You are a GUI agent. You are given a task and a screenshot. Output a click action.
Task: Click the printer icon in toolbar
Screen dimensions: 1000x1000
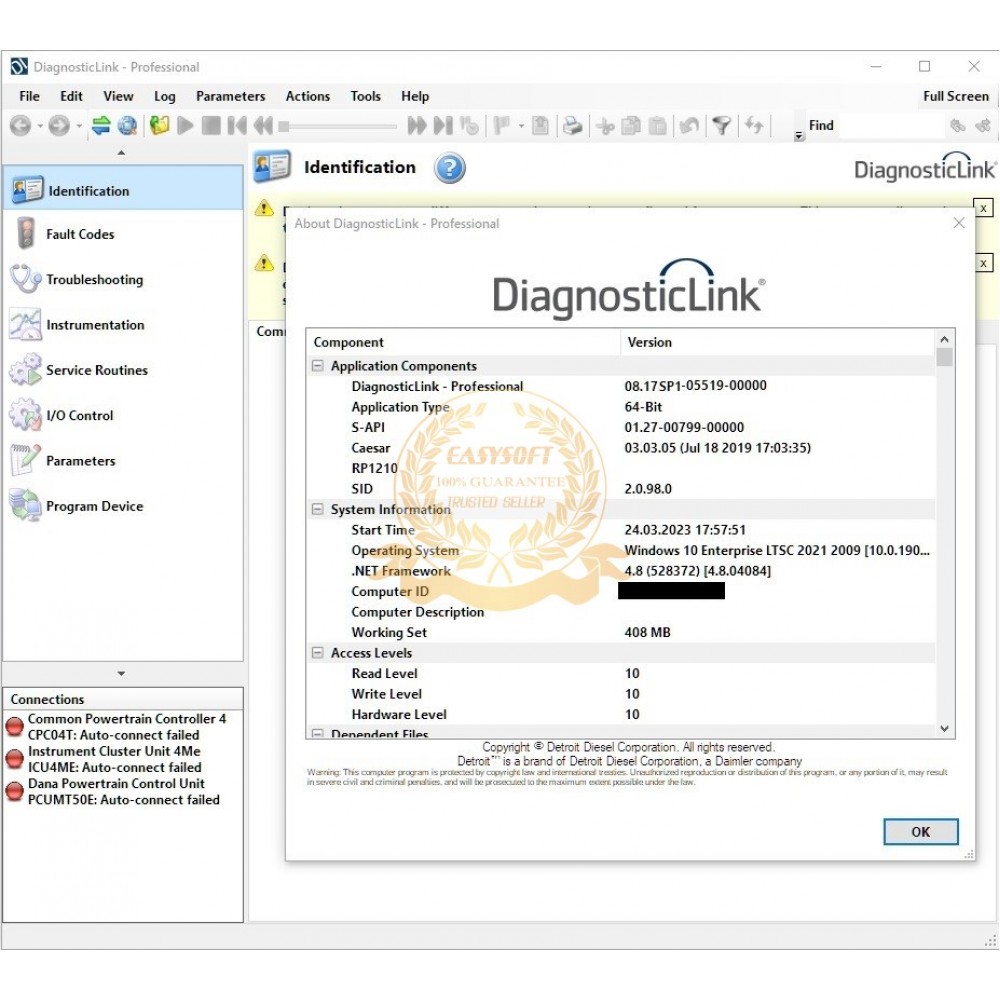[572, 126]
